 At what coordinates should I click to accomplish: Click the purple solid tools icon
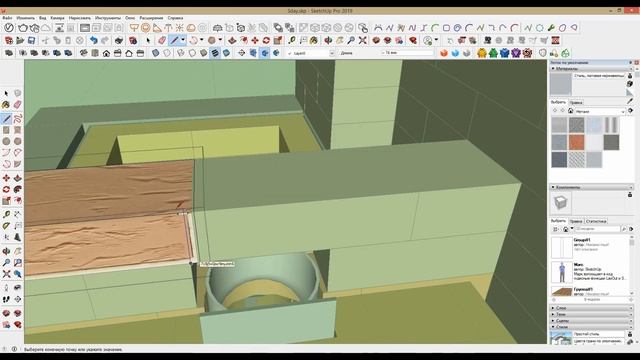[516, 53]
